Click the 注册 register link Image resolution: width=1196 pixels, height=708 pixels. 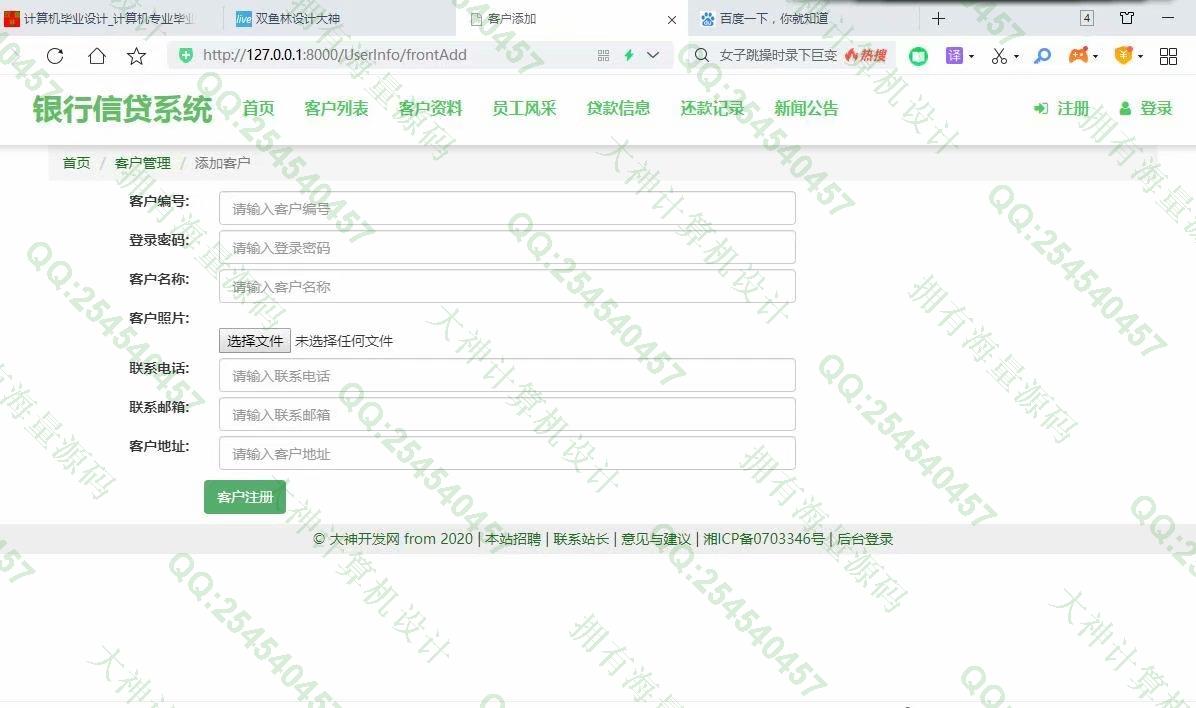(1061, 108)
